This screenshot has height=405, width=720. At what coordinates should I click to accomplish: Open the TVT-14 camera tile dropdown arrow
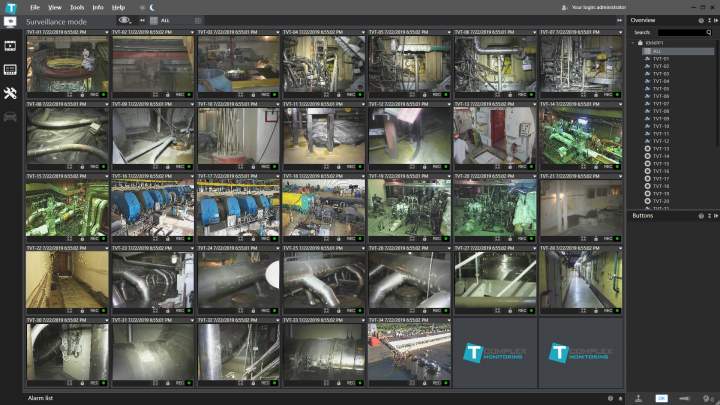click(x=620, y=105)
